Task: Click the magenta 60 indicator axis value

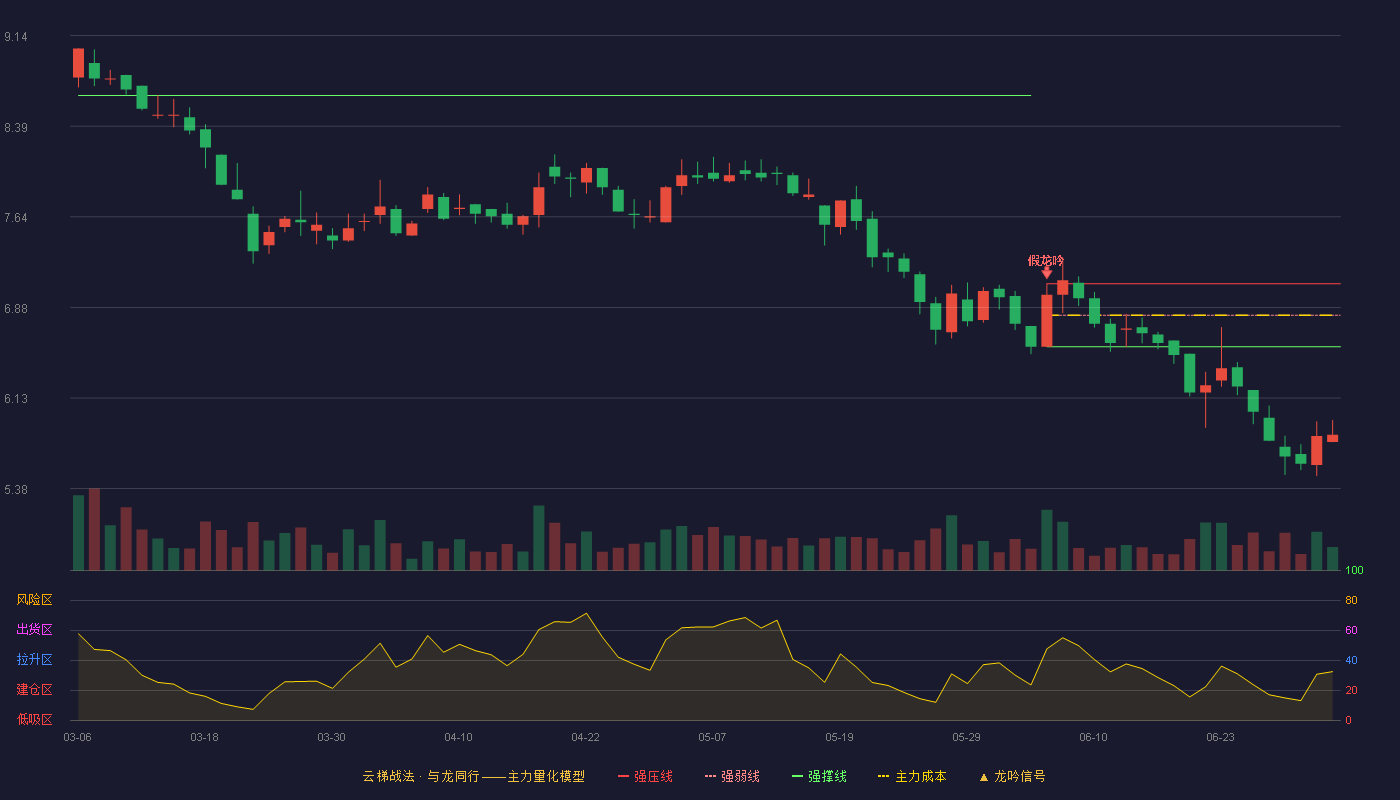Action: 1351,631
